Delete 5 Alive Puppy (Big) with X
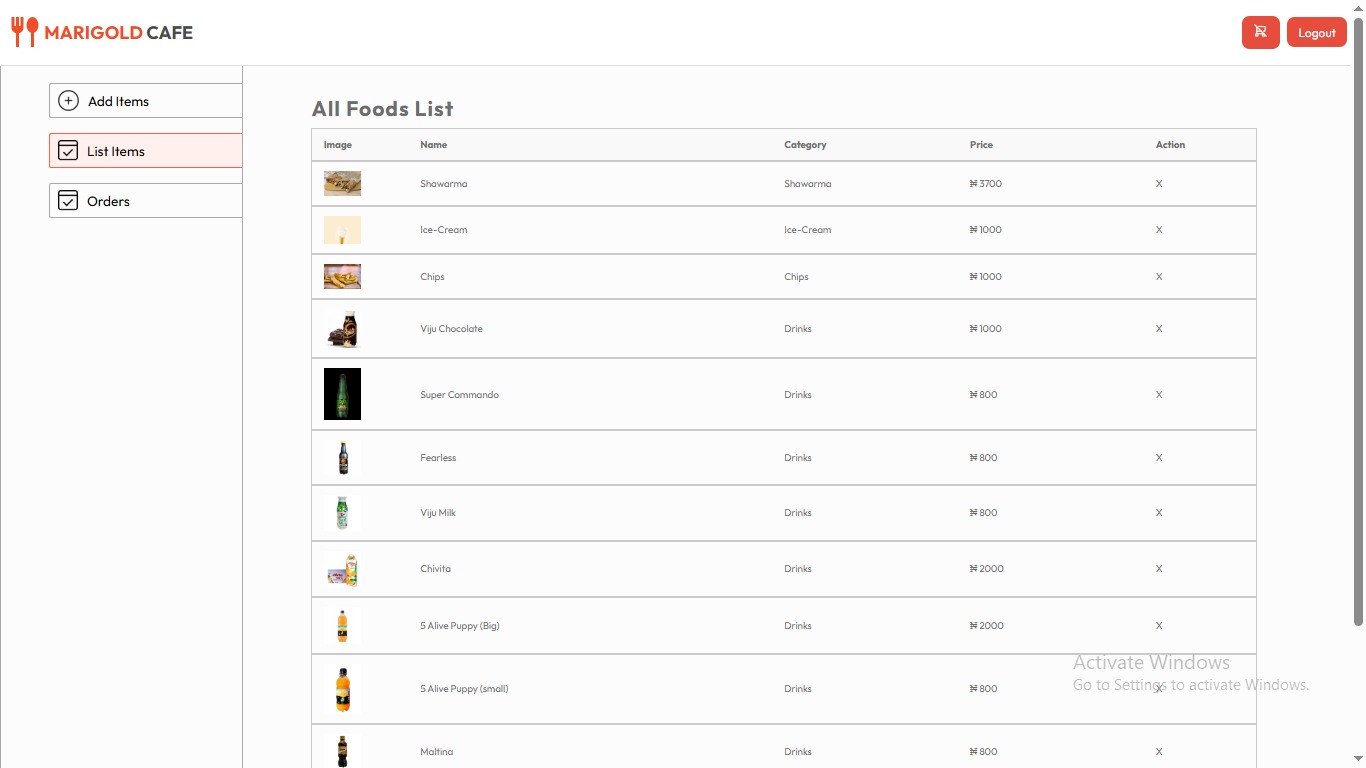This screenshot has height=768, width=1366. [1159, 625]
